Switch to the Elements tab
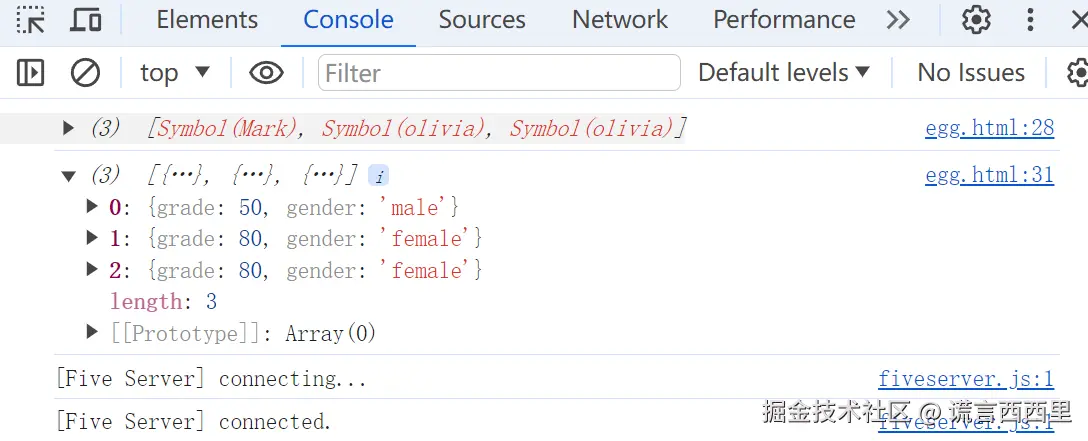Viewport: 1088px width, 441px height. [x=207, y=19]
